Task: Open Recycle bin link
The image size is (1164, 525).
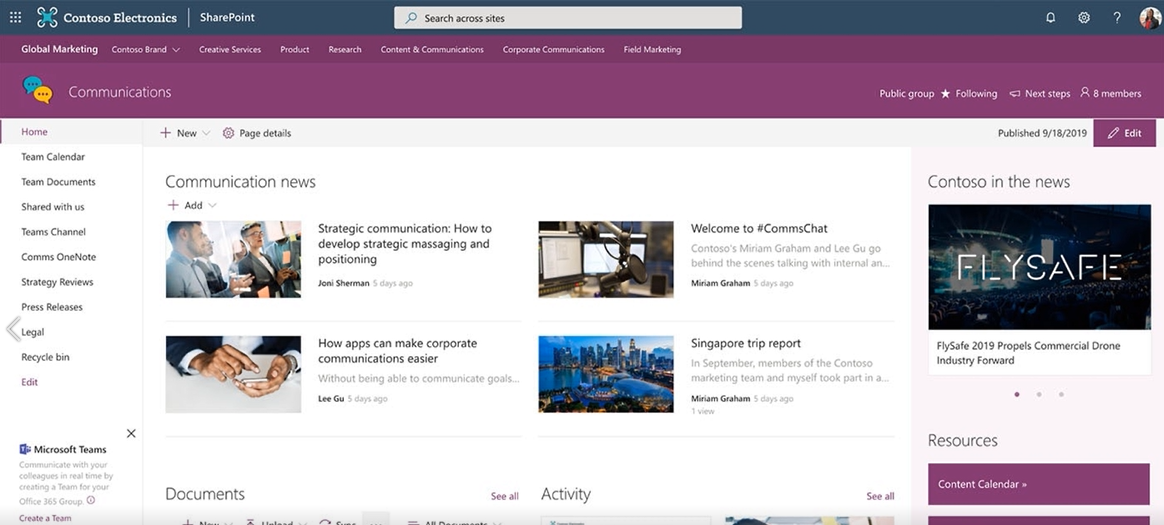Action: coord(45,357)
